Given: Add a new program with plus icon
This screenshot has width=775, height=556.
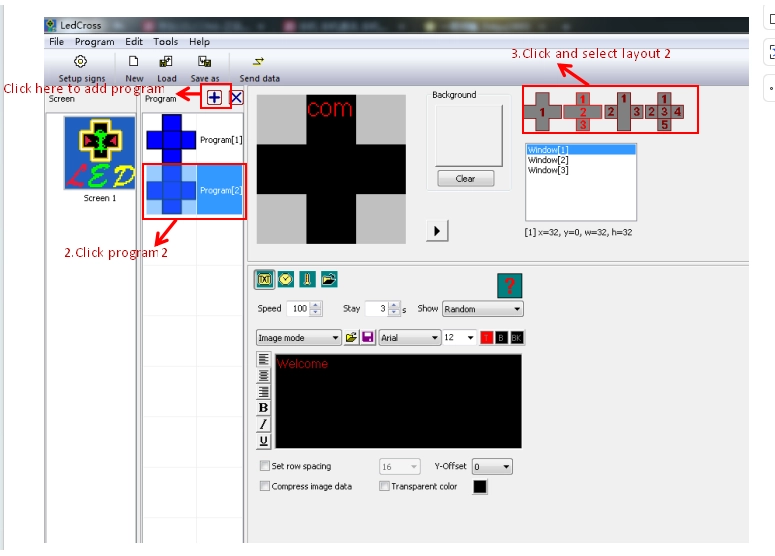Looking at the screenshot, I should click(x=215, y=97).
